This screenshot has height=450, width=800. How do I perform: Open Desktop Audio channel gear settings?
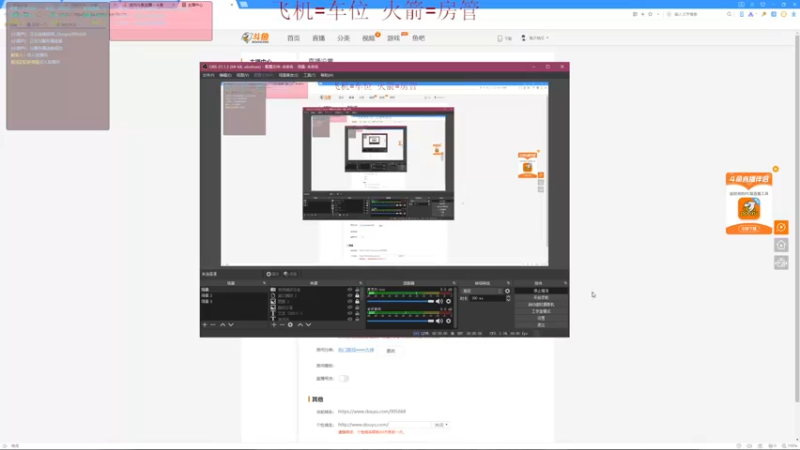[448, 321]
